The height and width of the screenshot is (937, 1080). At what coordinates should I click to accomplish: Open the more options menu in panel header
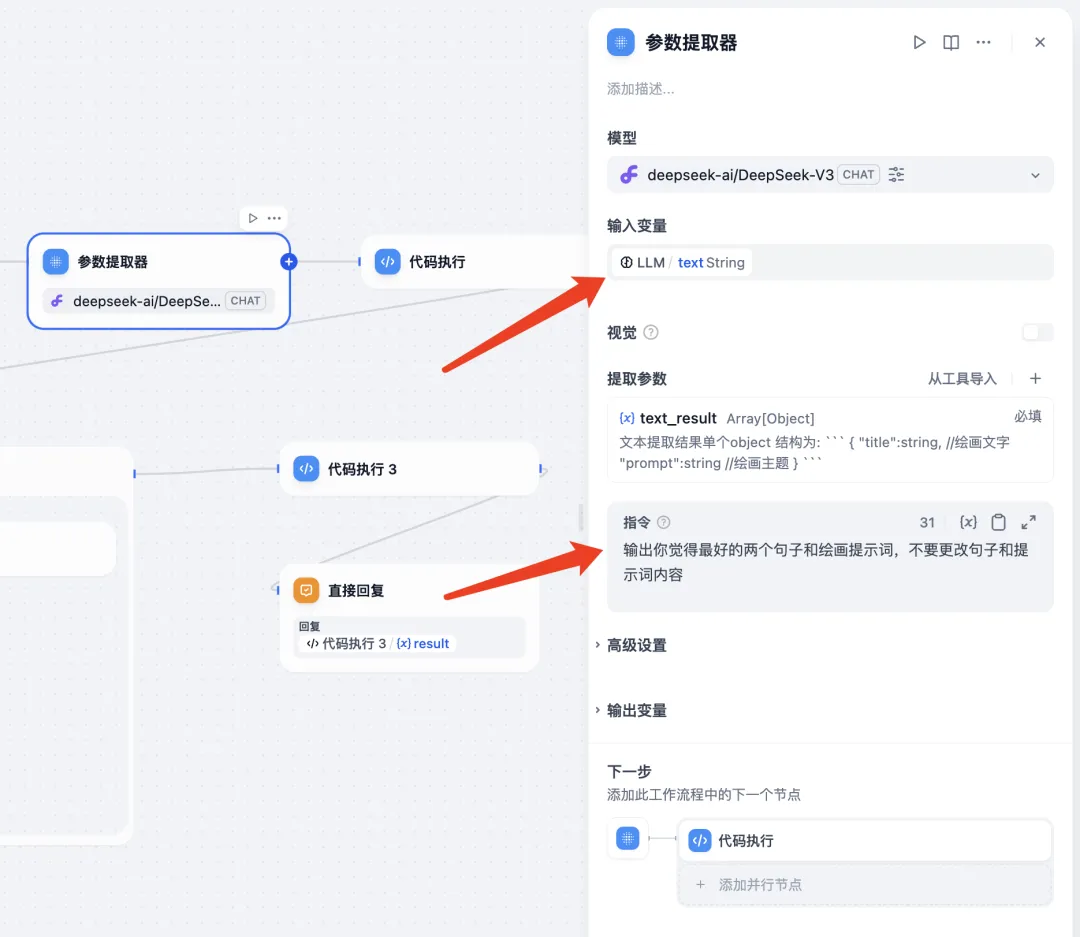point(984,43)
